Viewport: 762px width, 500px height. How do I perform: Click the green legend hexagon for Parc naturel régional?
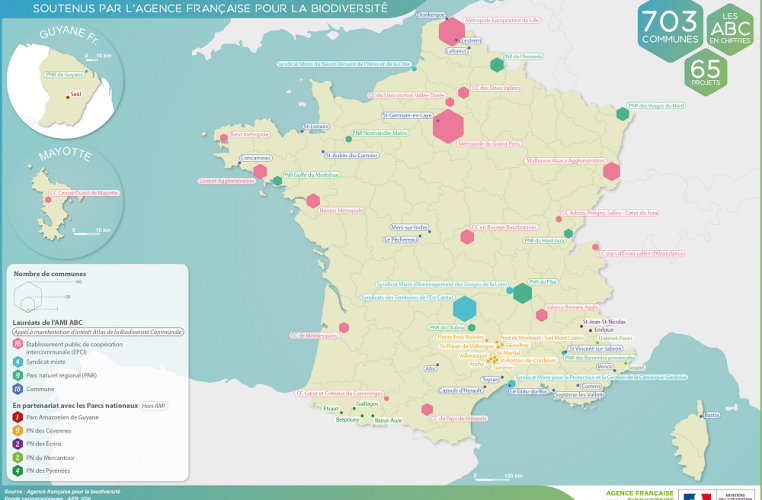coord(17,375)
